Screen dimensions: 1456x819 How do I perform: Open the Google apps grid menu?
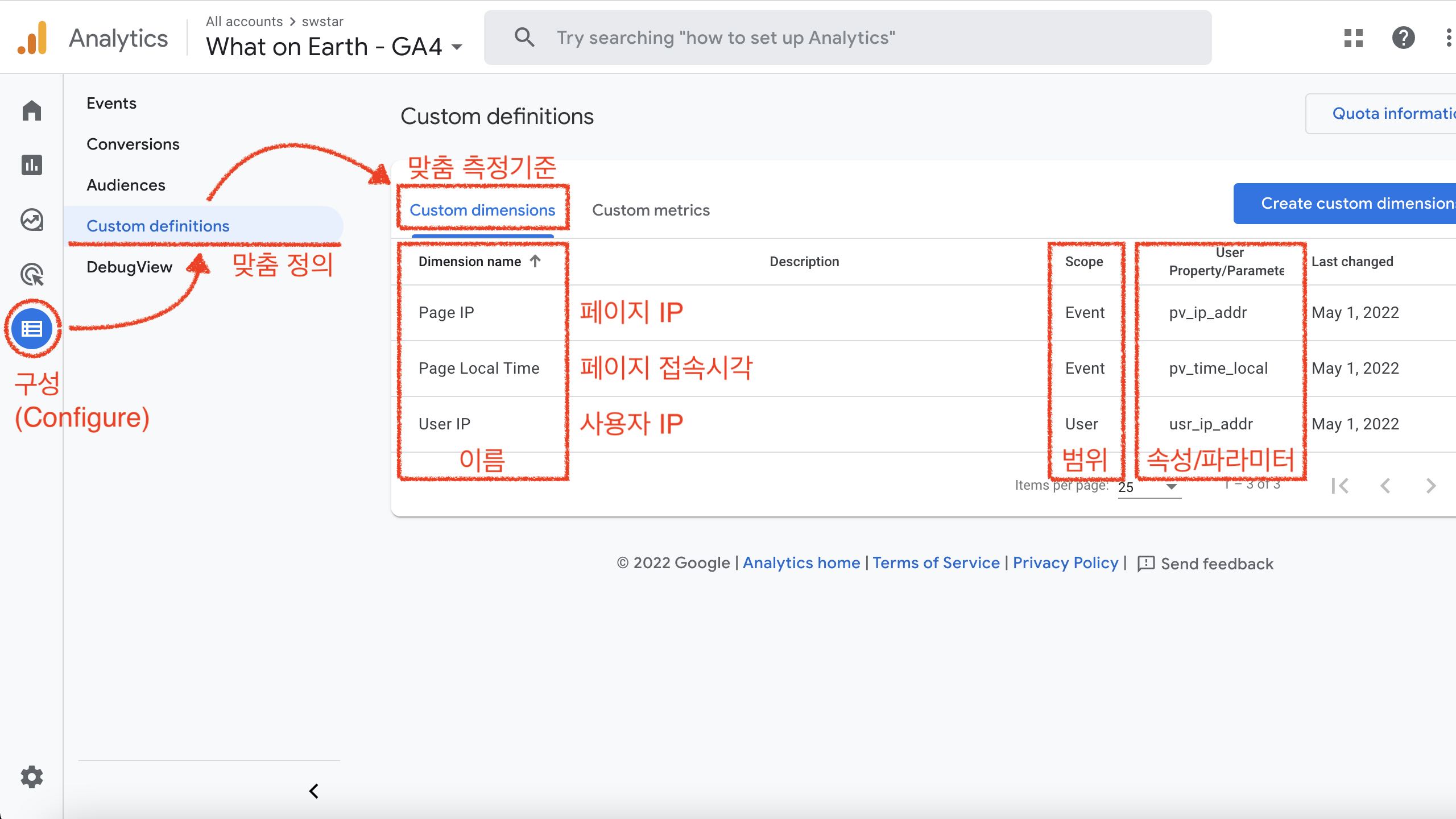pyautogui.click(x=1352, y=38)
